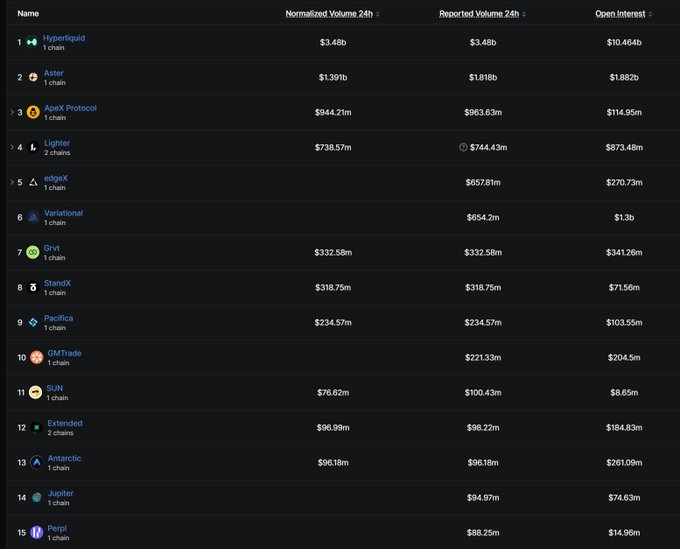
Task: Open the Hyperliquid protocol link
Action: click(x=64, y=38)
